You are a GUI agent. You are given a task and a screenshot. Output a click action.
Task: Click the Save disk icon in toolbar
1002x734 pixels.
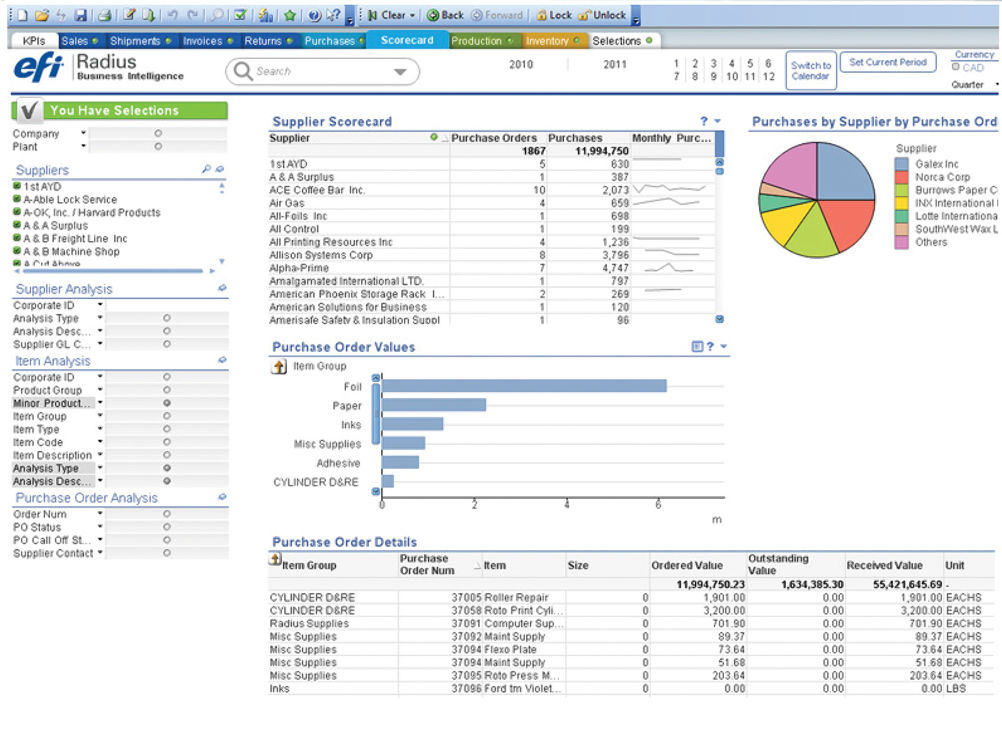coord(81,15)
